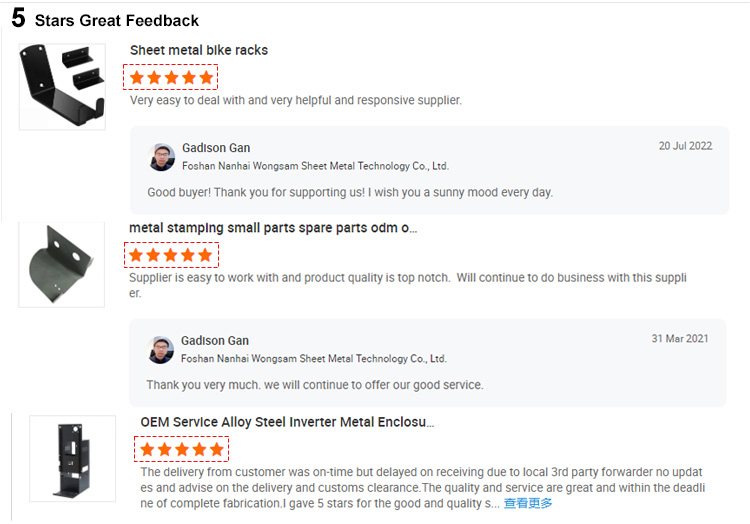Click the Foshan Nanhai Wongsam company in first reply
The image size is (750, 524).
[315, 166]
